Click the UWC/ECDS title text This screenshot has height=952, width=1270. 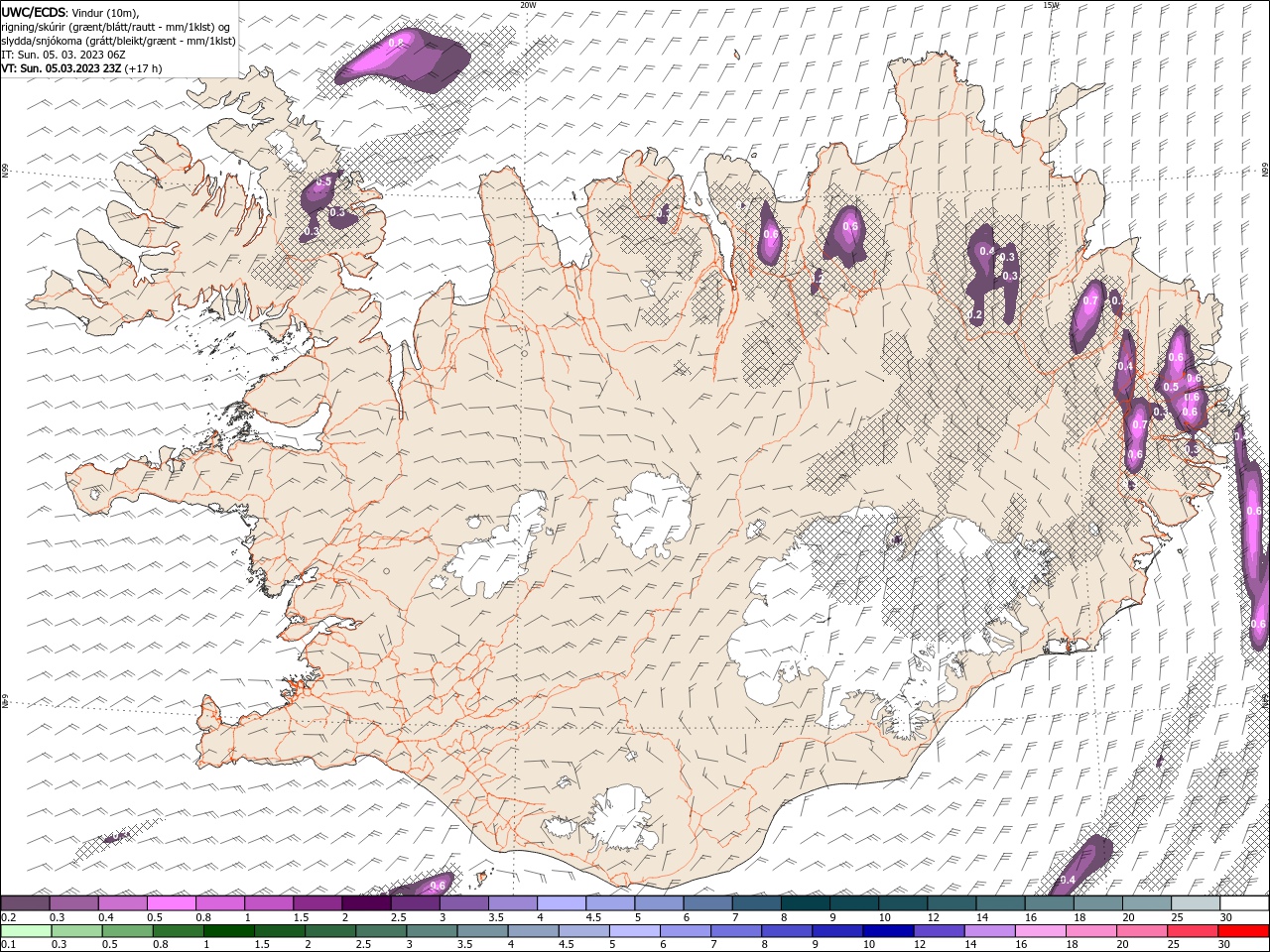coord(34,11)
